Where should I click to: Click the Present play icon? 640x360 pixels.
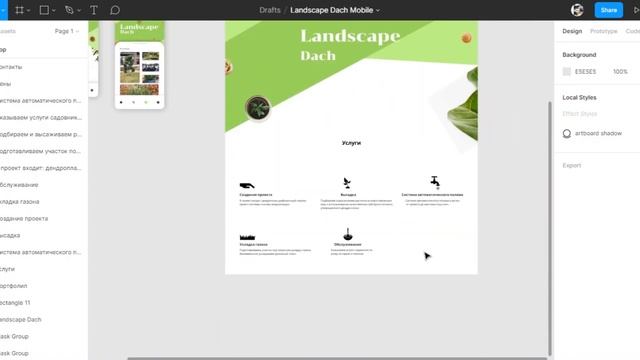636,10
